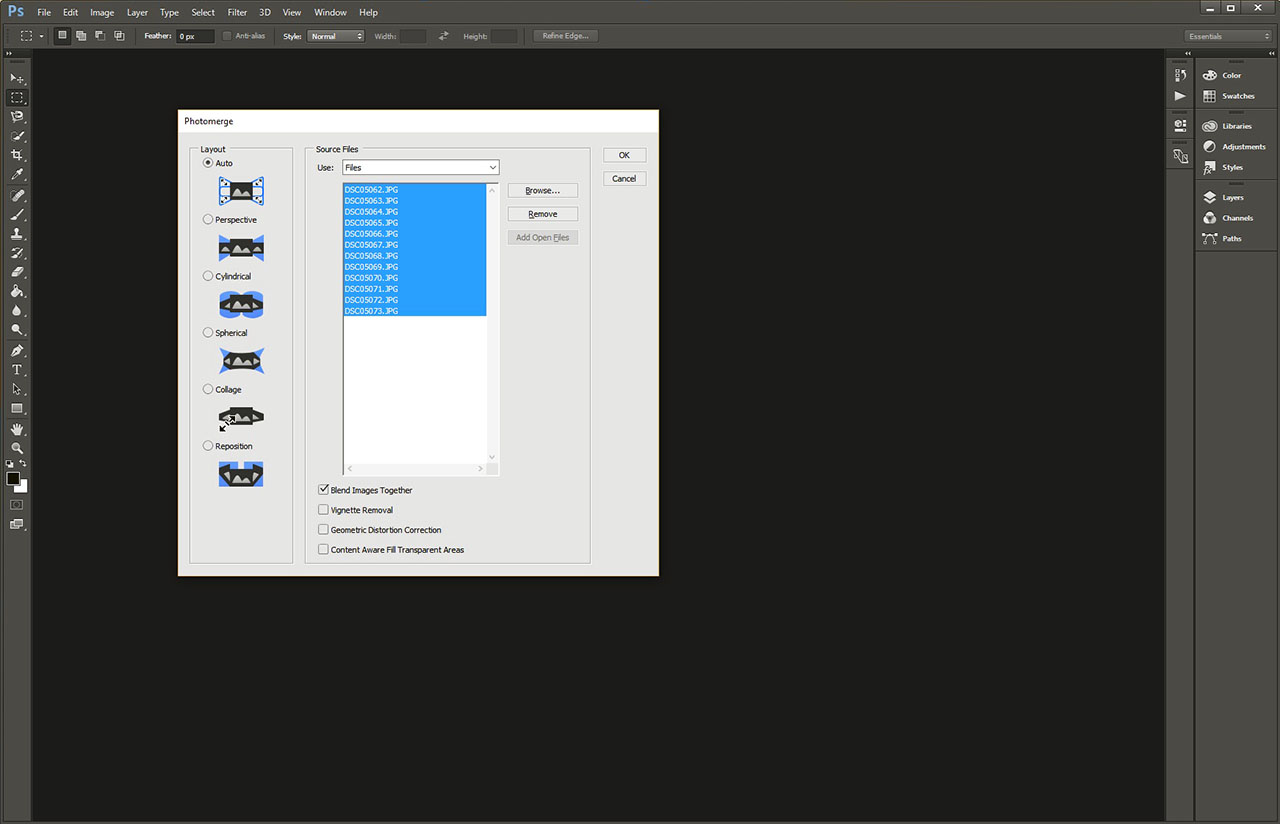
Task: Click OK in Photomerge dialog
Action: point(624,155)
